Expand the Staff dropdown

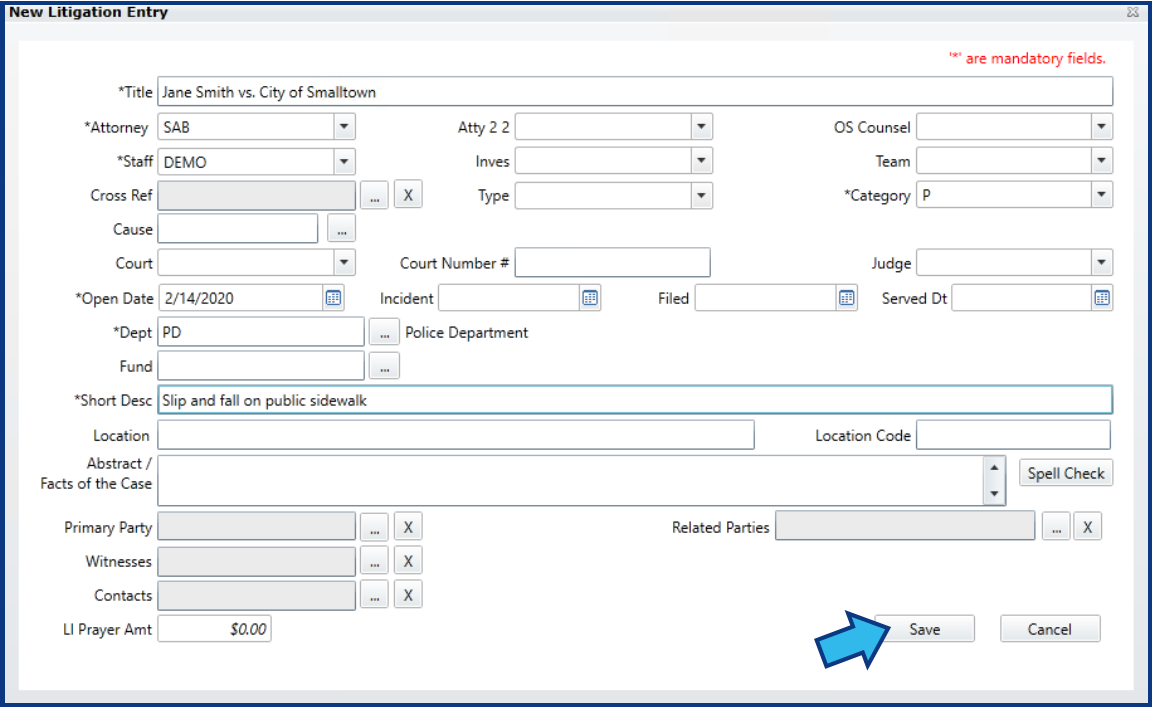pyautogui.click(x=343, y=162)
